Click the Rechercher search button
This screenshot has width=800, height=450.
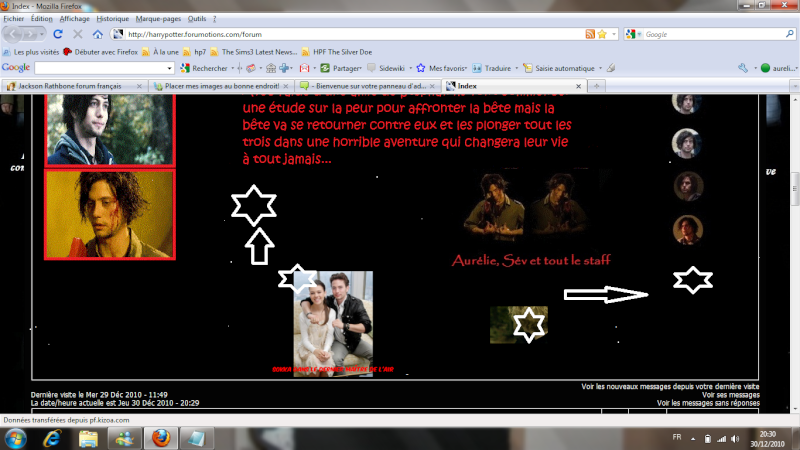[204, 68]
